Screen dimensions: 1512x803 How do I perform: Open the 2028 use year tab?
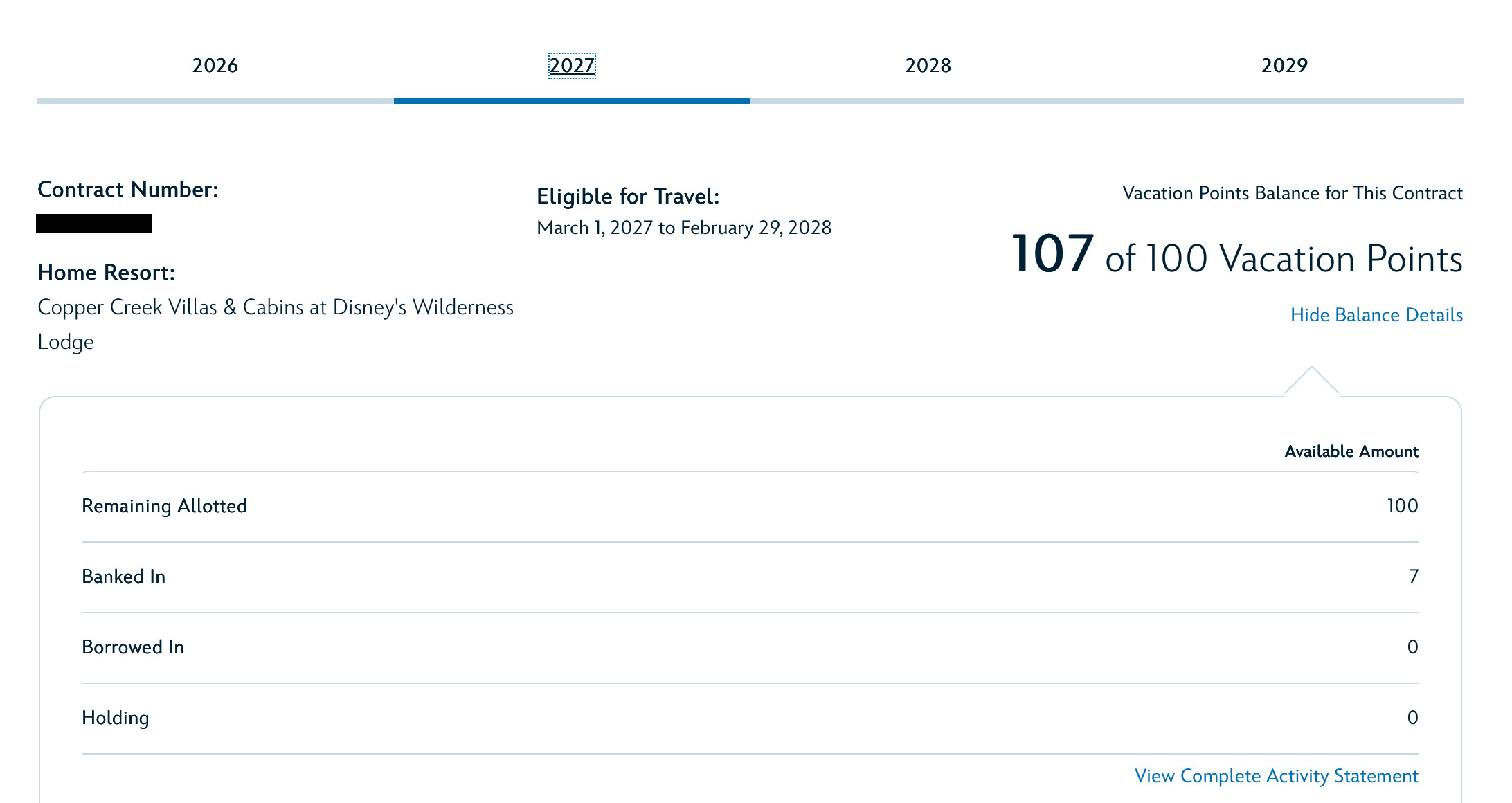(x=928, y=66)
